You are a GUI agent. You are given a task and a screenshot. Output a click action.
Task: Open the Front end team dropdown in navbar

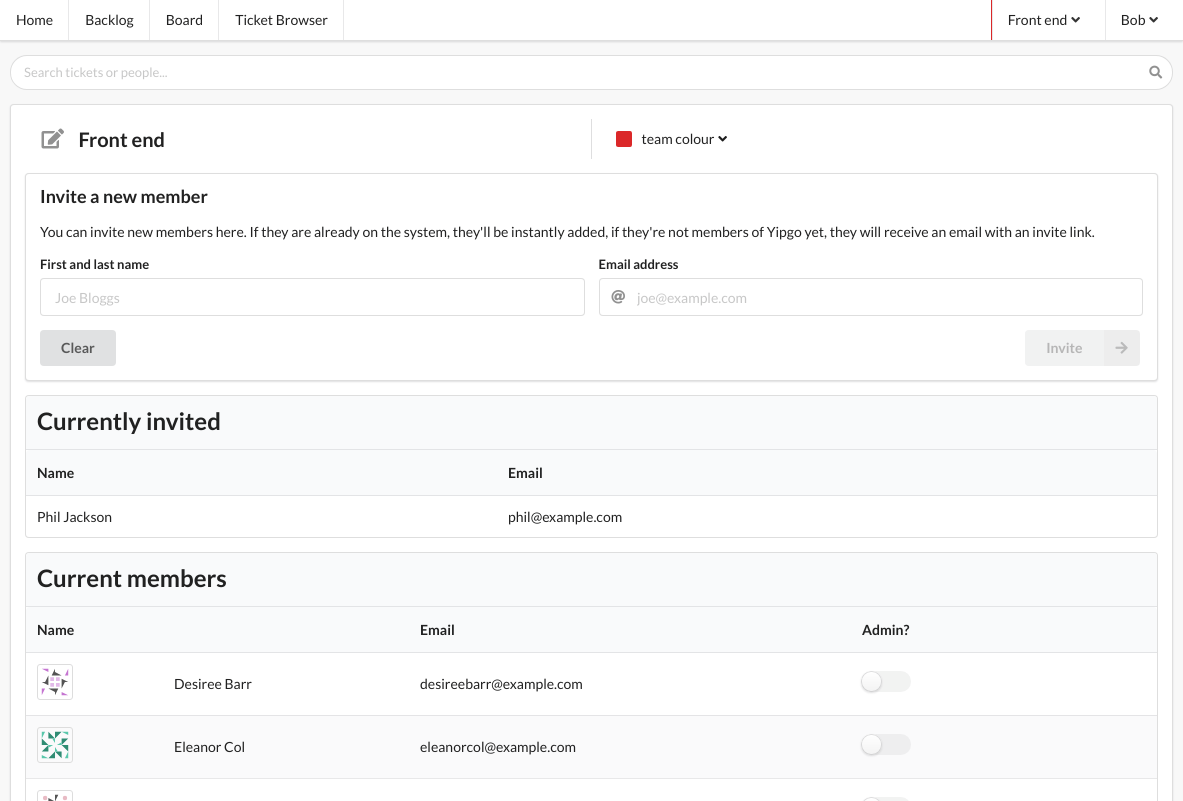click(x=1043, y=20)
